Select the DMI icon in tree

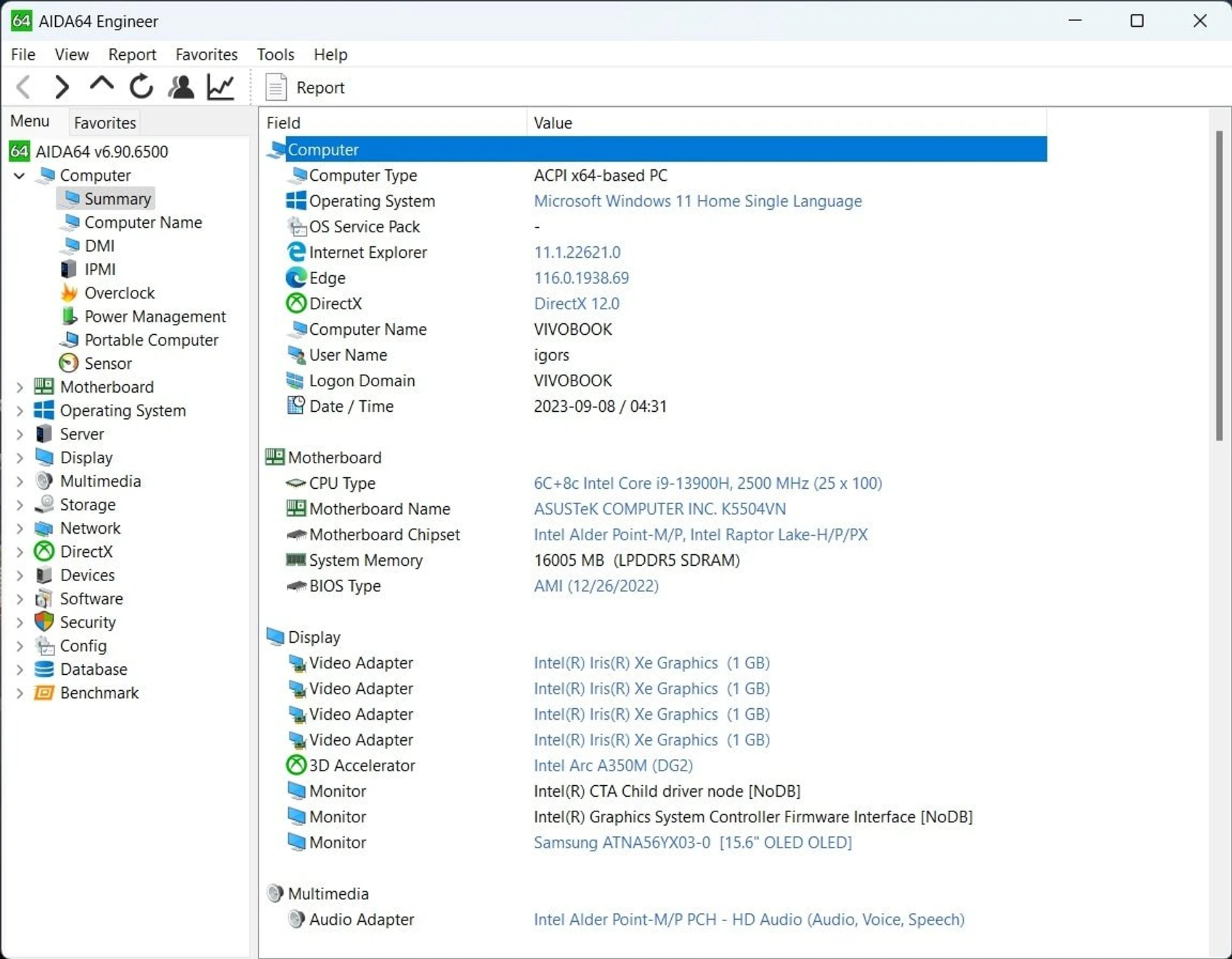pos(71,246)
